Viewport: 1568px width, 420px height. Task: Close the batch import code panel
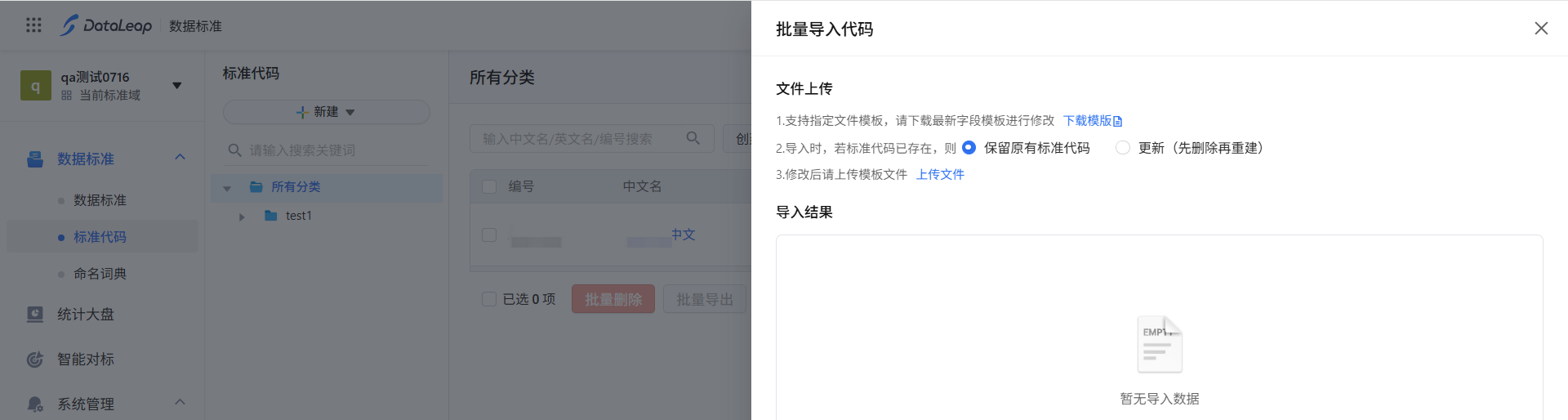(1541, 29)
